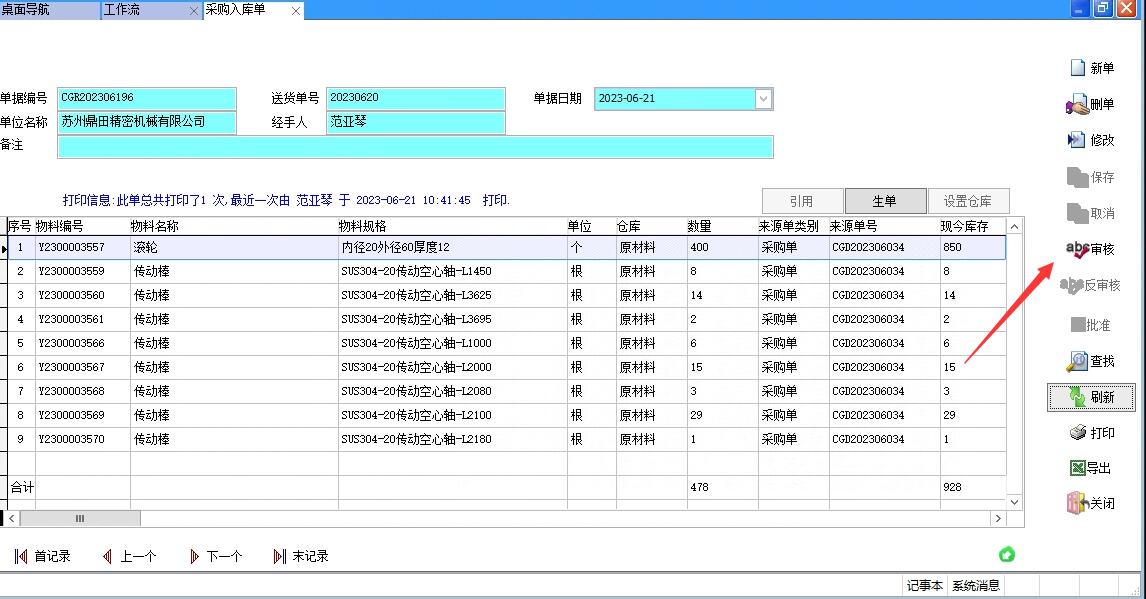Click the 刷新 (refresh) icon button
Screen dimensions: 1146x599
(x=1077, y=397)
